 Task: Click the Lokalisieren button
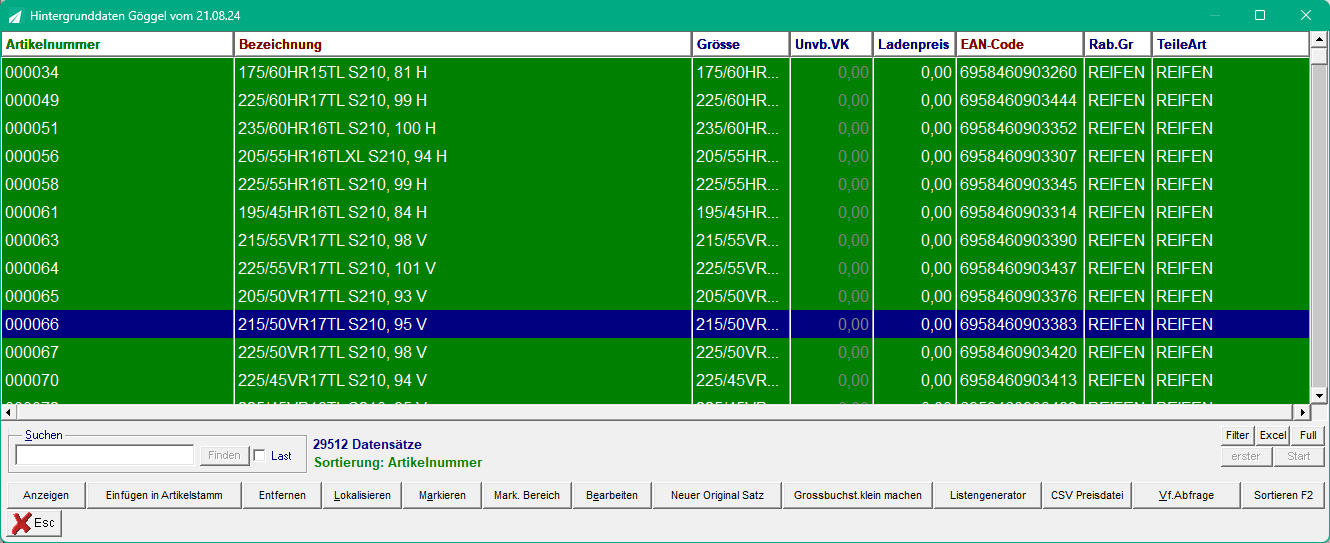point(362,495)
